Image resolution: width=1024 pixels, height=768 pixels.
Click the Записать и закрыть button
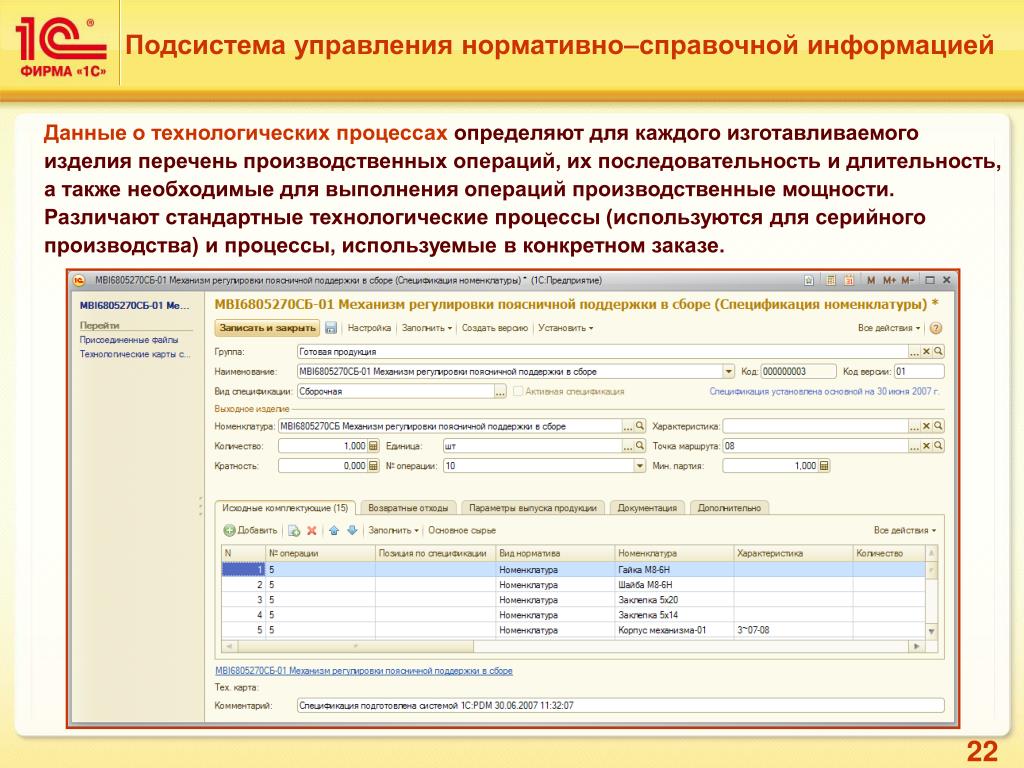[267, 328]
